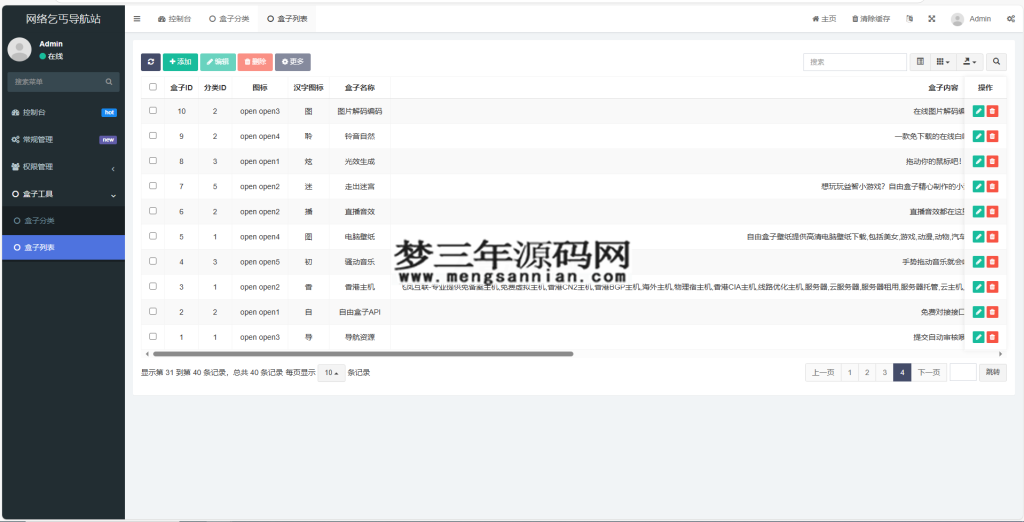Edit the row 直播音效 with green pencil
The image size is (1024, 522).
pos(978,211)
